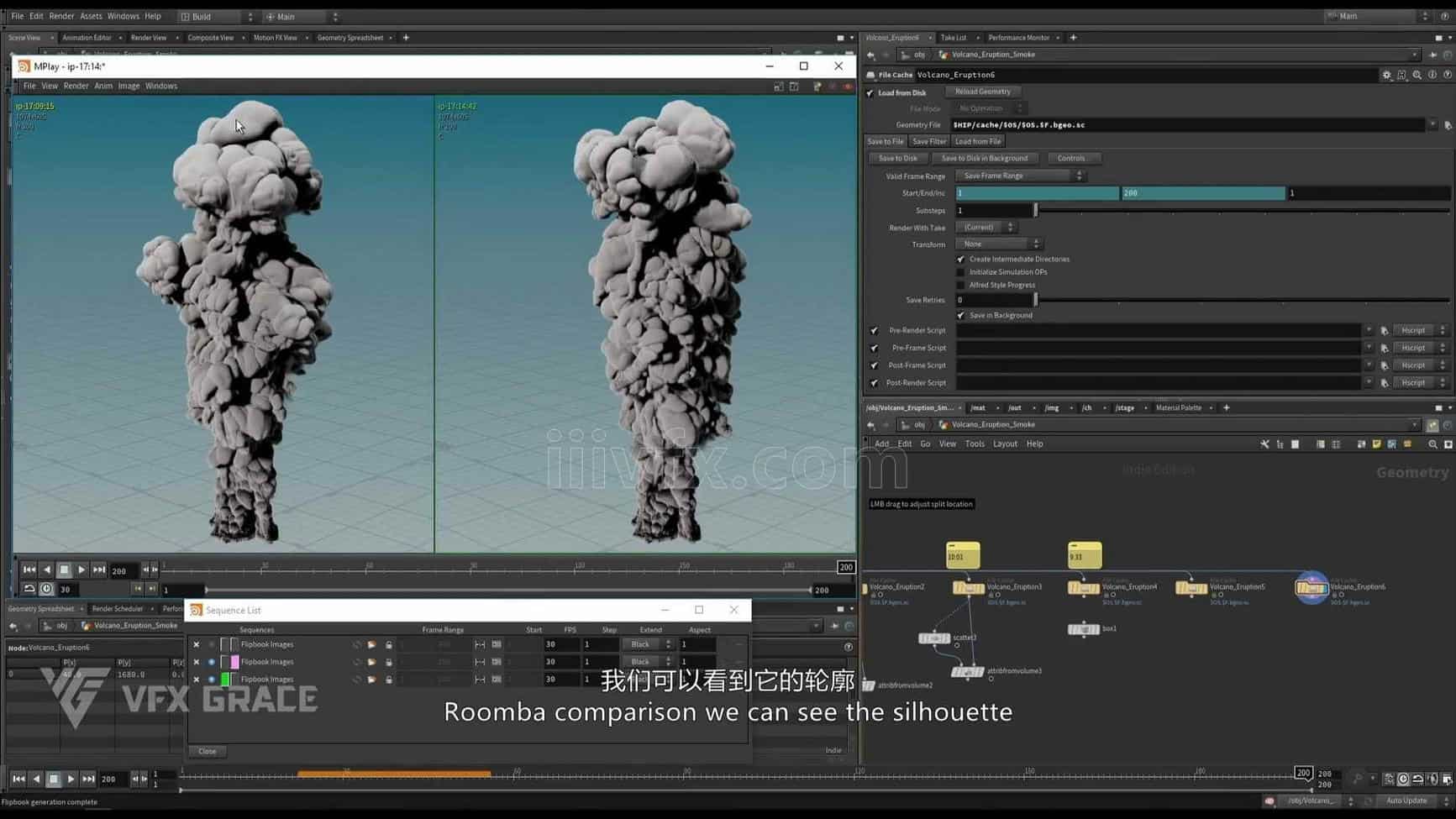The image size is (1456, 819).
Task: Click Save to Disk button
Action: pyautogui.click(x=898, y=159)
